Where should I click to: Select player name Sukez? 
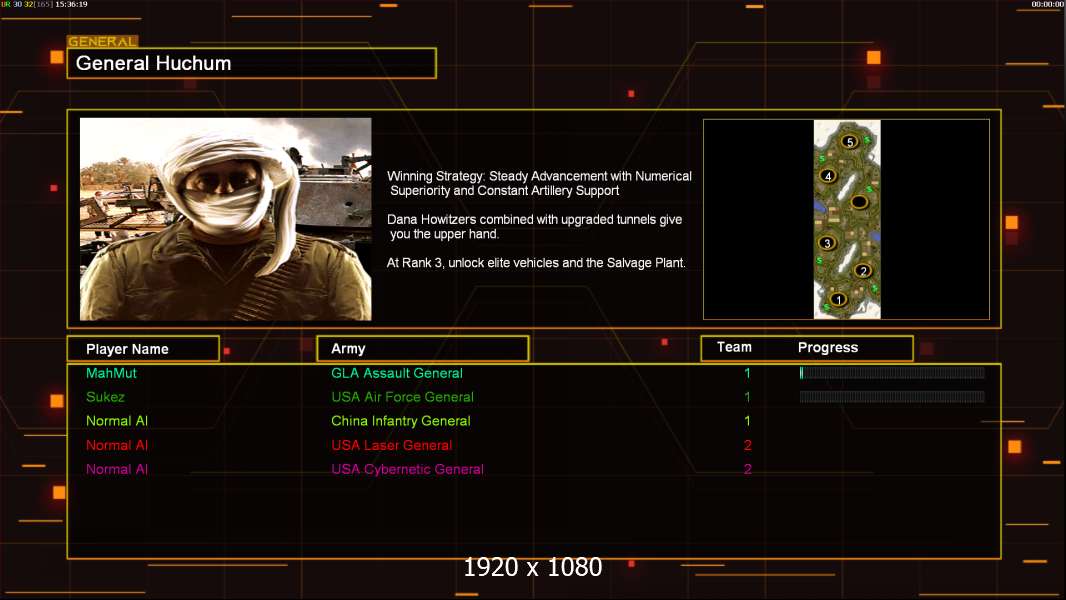click(105, 397)
